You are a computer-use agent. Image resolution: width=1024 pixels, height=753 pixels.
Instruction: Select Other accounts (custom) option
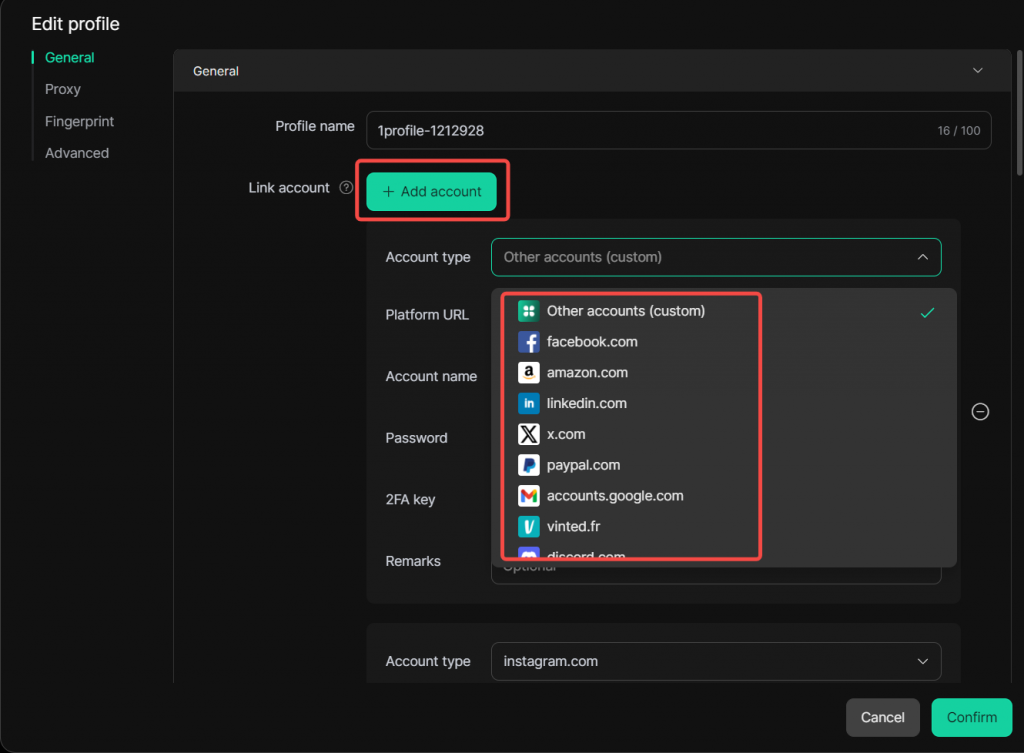click(625, 311)
